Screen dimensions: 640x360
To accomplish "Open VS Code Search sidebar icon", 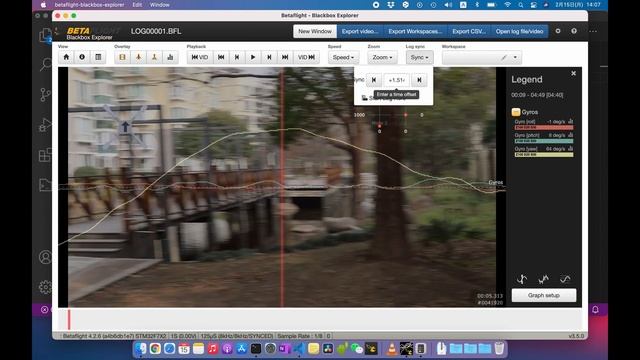I will pos(45,64).
